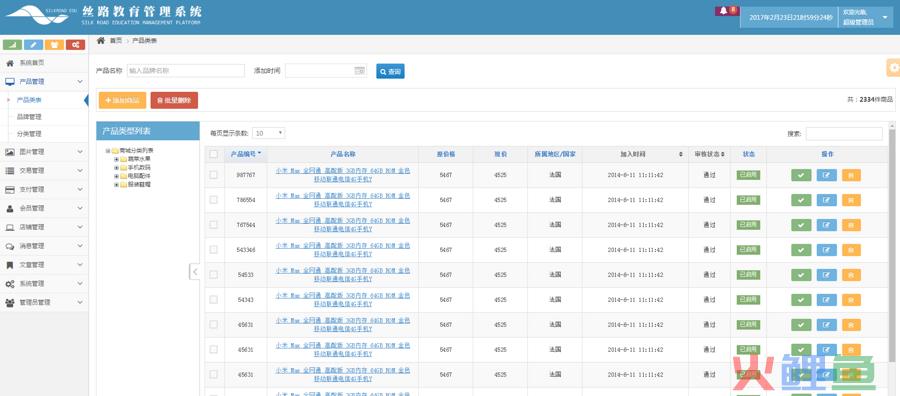Image resolution: width=900 pixels, height=396 pixels.
Task: Sort by 产品编号 column header
Action: 246,154
